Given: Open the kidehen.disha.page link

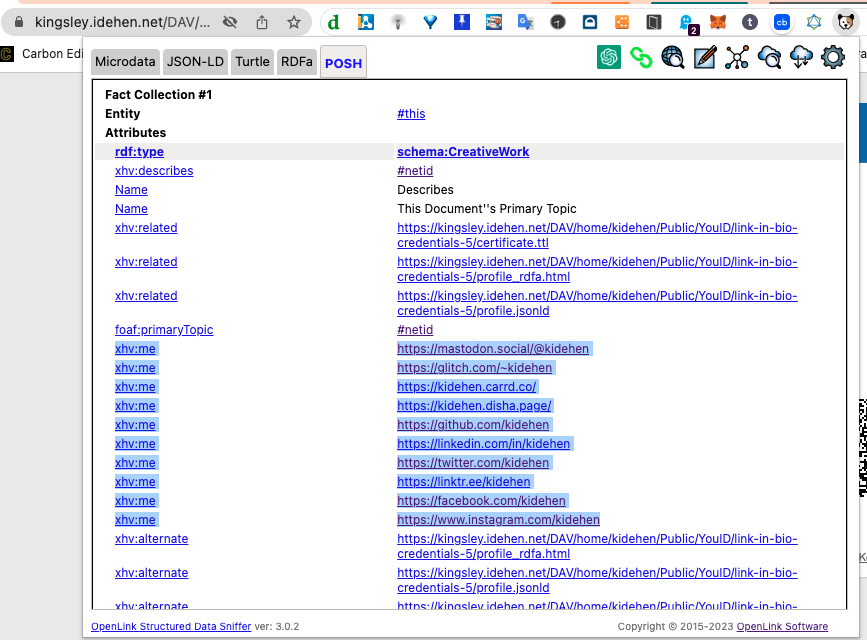Looking at the screenshot, I should pyautogui.click(x=474, y=405).
